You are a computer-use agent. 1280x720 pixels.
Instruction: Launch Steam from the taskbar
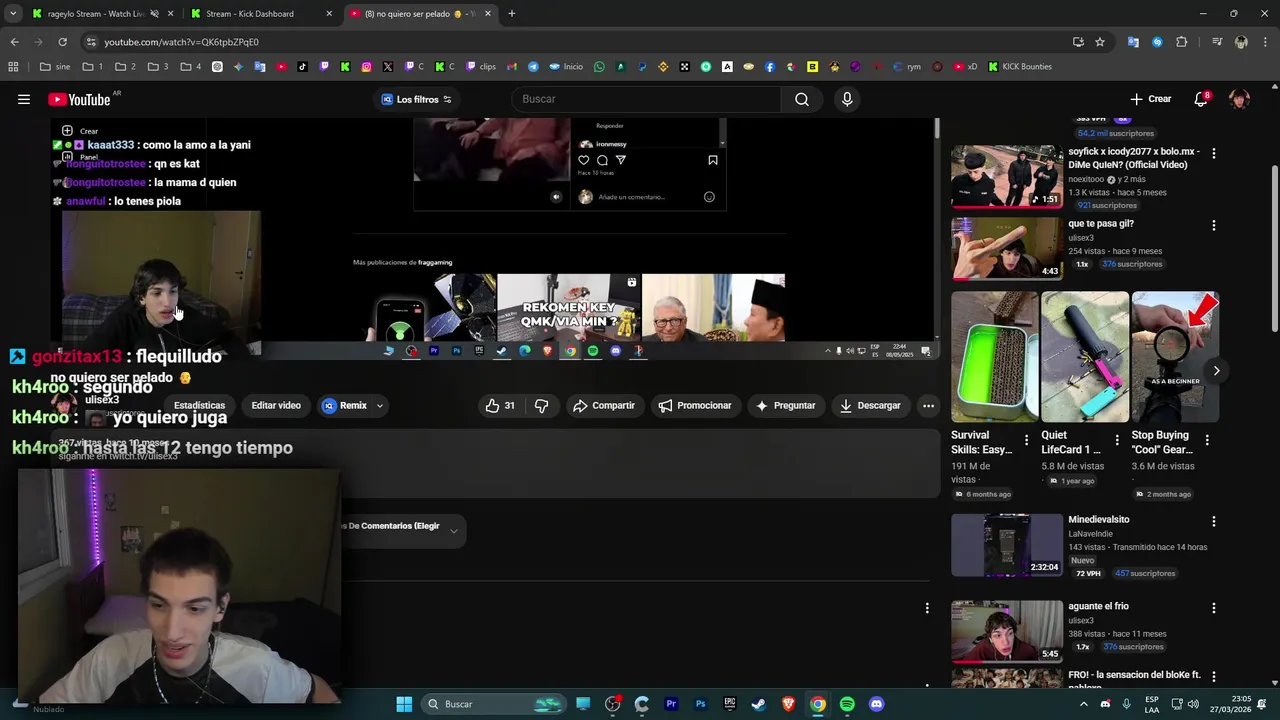759,704
